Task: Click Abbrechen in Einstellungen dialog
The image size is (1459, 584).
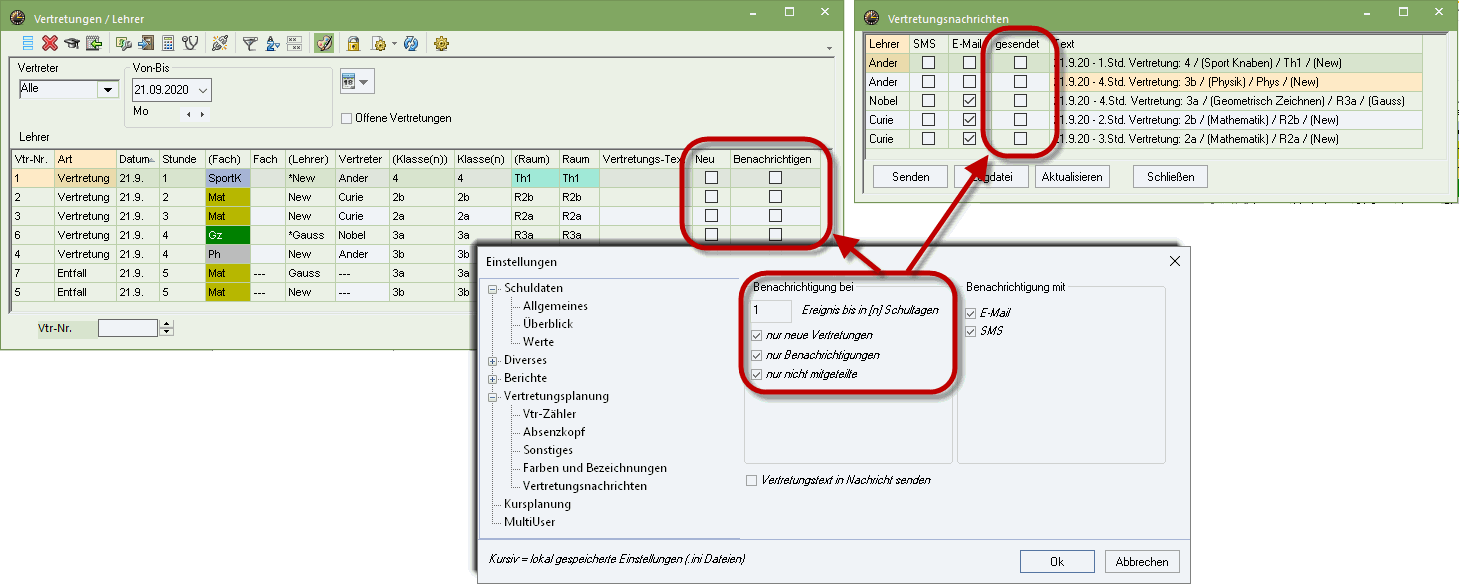Action: (1142, 562)
